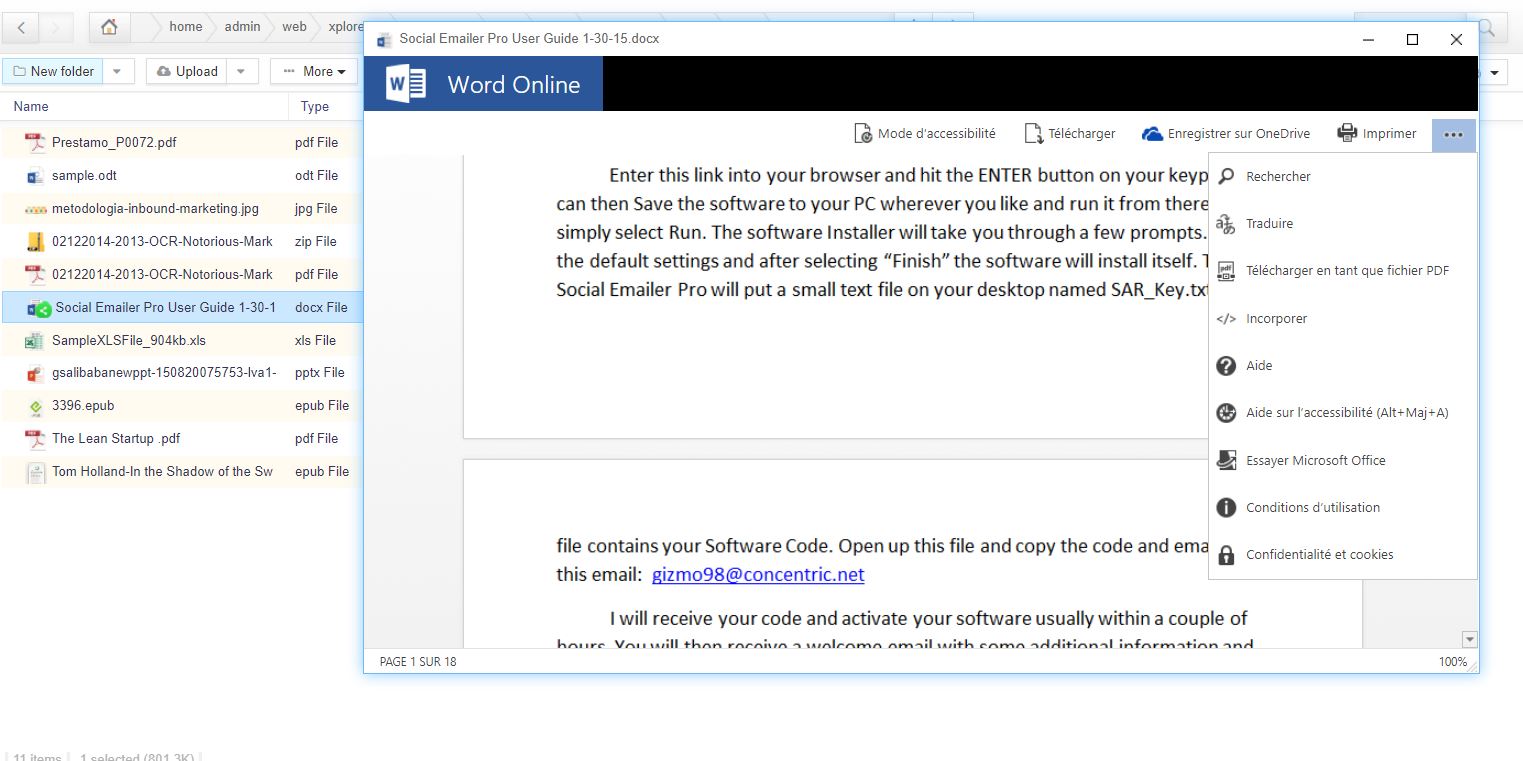Click the Essayer Microsoft Office icon
Viewport: 1523px width, 761px height.
point(1226,460)
